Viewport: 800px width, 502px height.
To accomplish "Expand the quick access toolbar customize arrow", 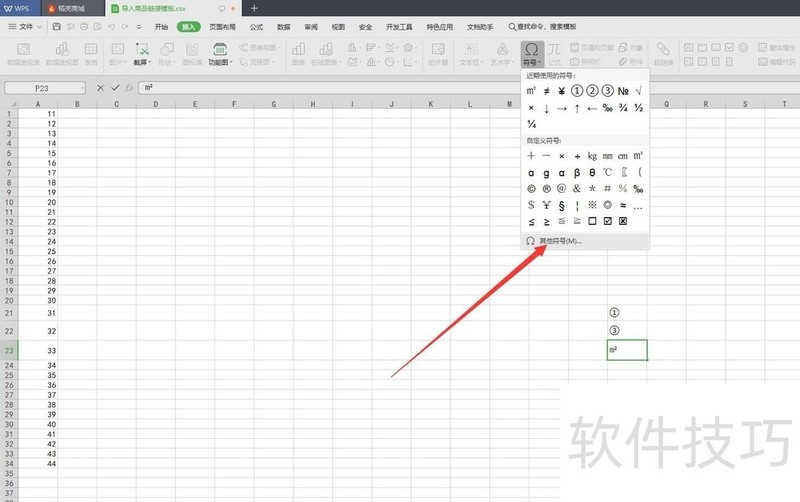I will pos(139,27).
